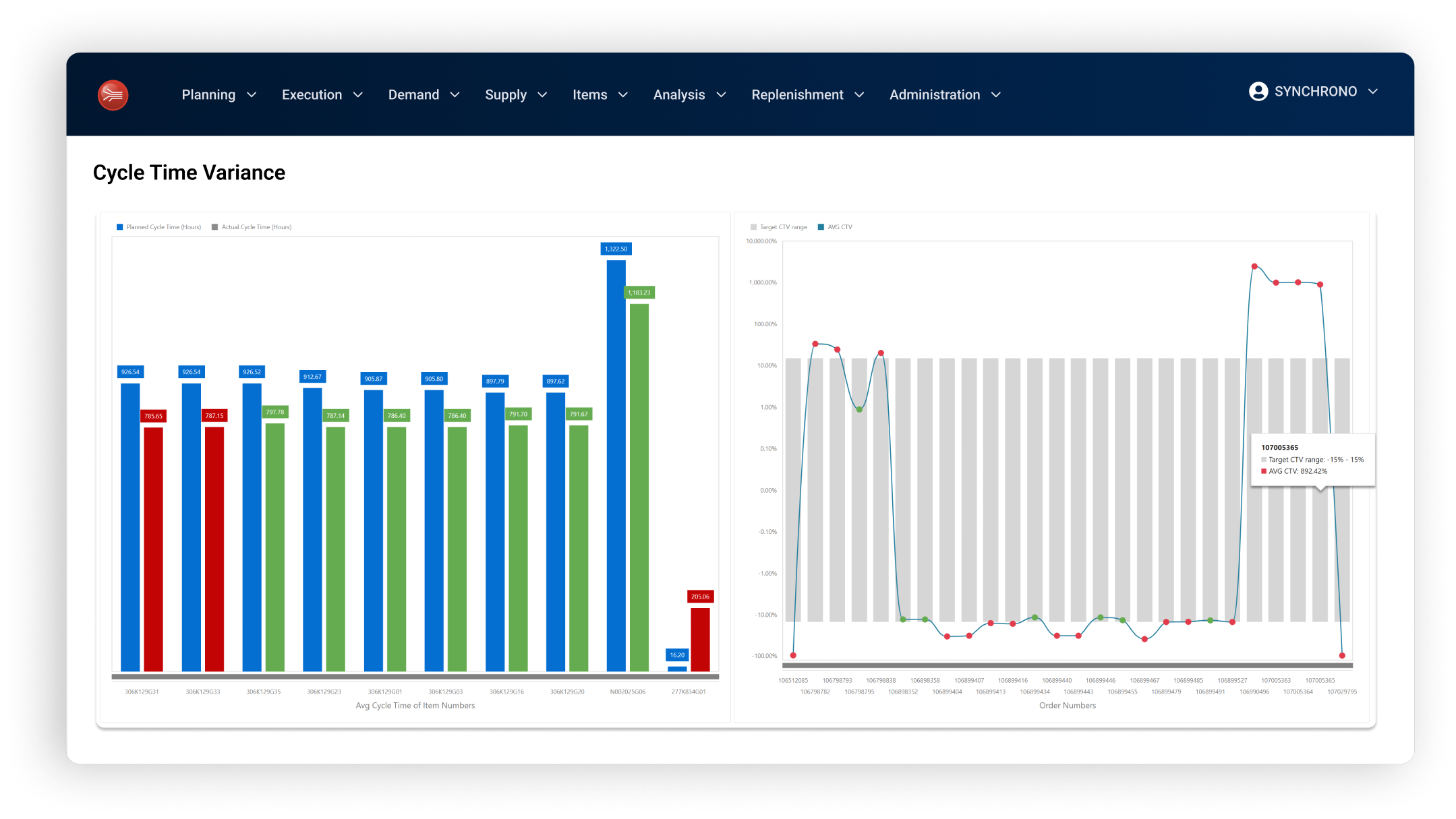Click the red 205.06 bar for 277K834G01
This screenshot has width=1456, height=819.
[x=700, y=639]
